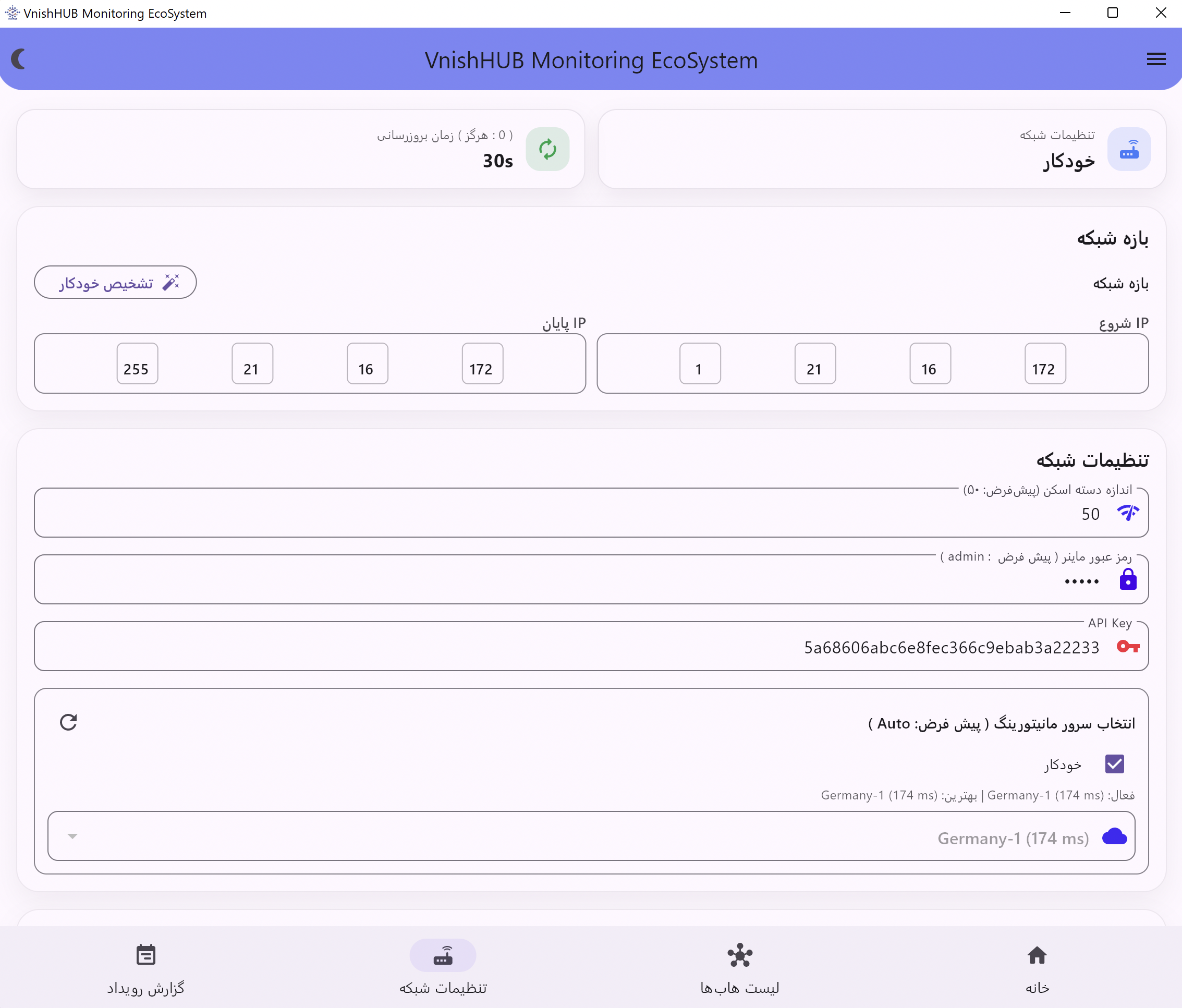Toggle dark mode with the moon icon
The image size is (1182, 1008).
click(x=18, y=59)
